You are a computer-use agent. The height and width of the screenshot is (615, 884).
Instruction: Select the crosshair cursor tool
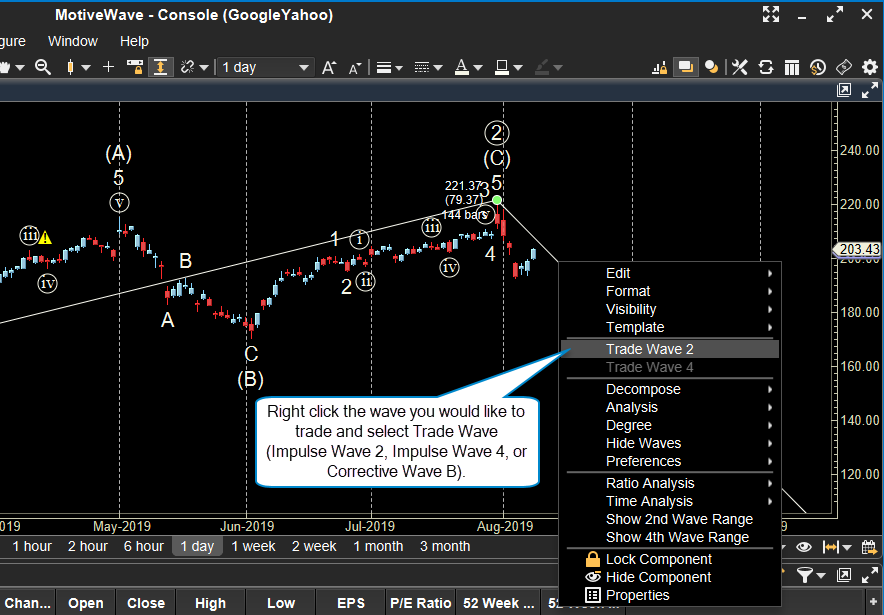coord(108,67)
